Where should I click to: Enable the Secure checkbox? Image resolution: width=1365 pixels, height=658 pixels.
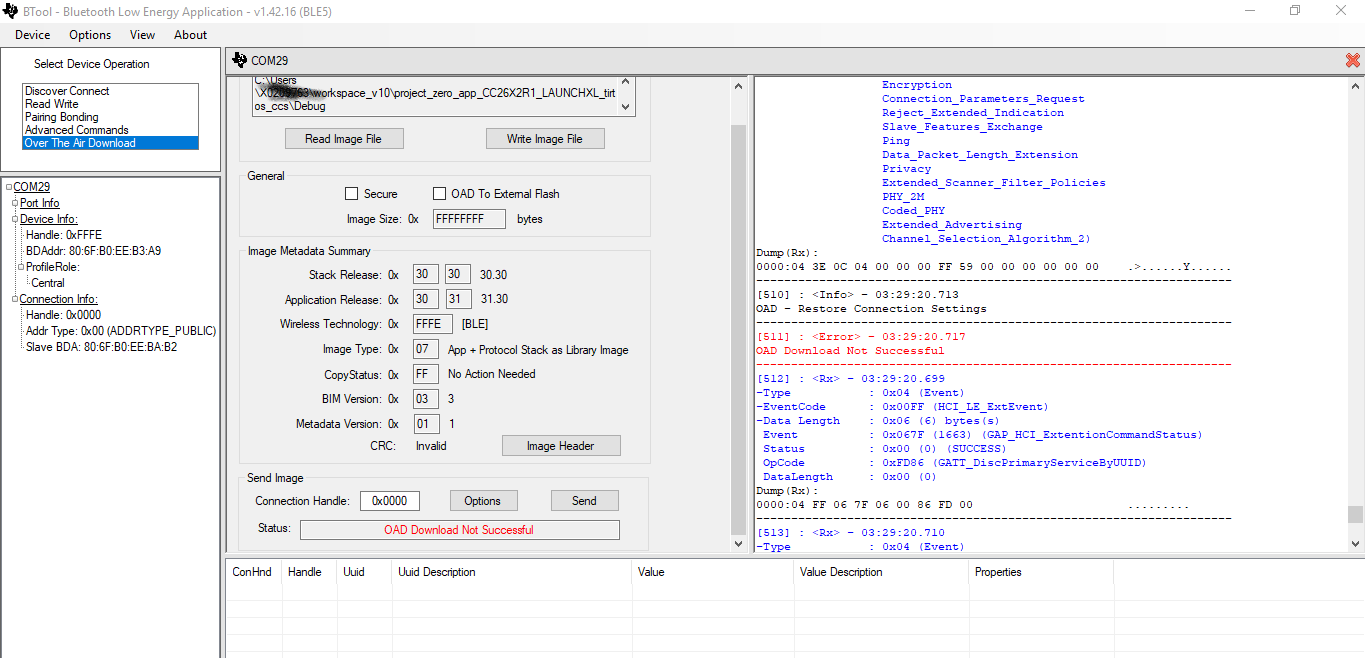351,194
